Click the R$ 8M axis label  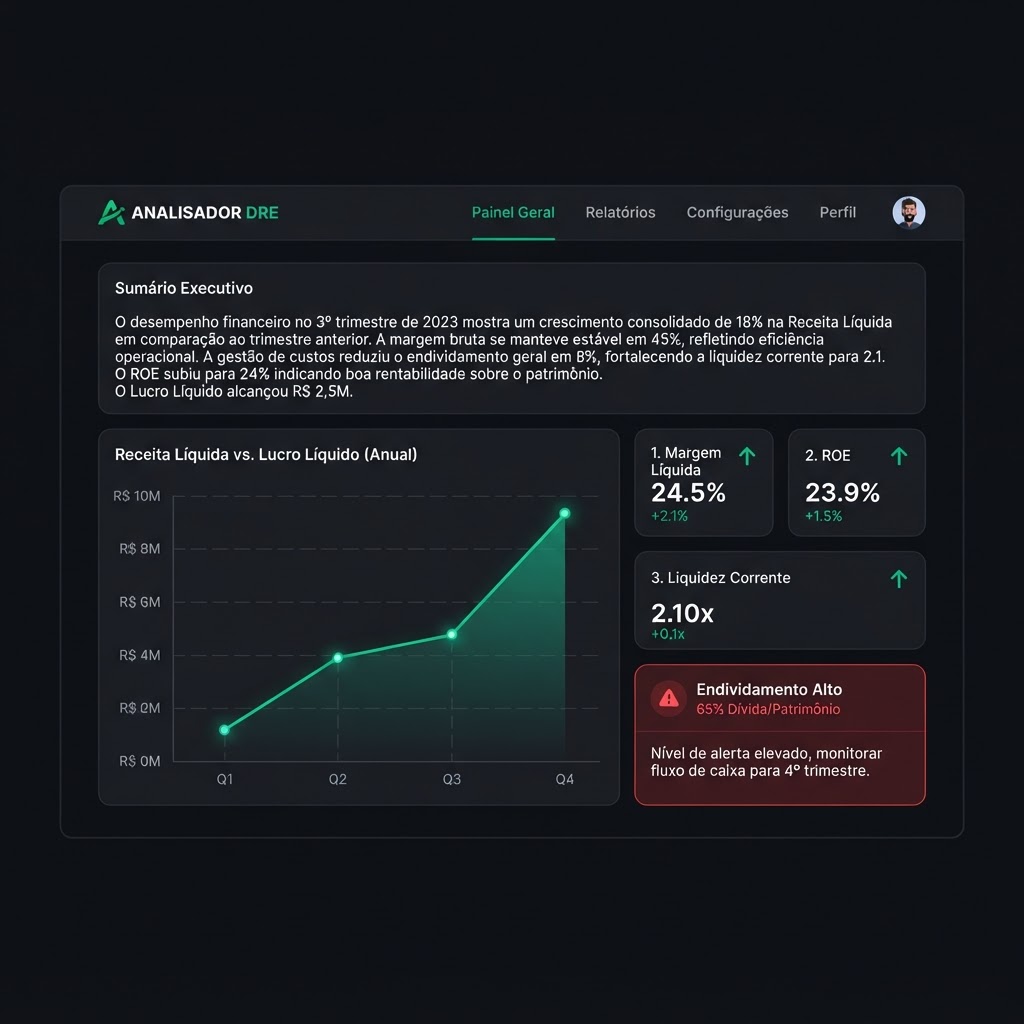(x=140, y=549)
